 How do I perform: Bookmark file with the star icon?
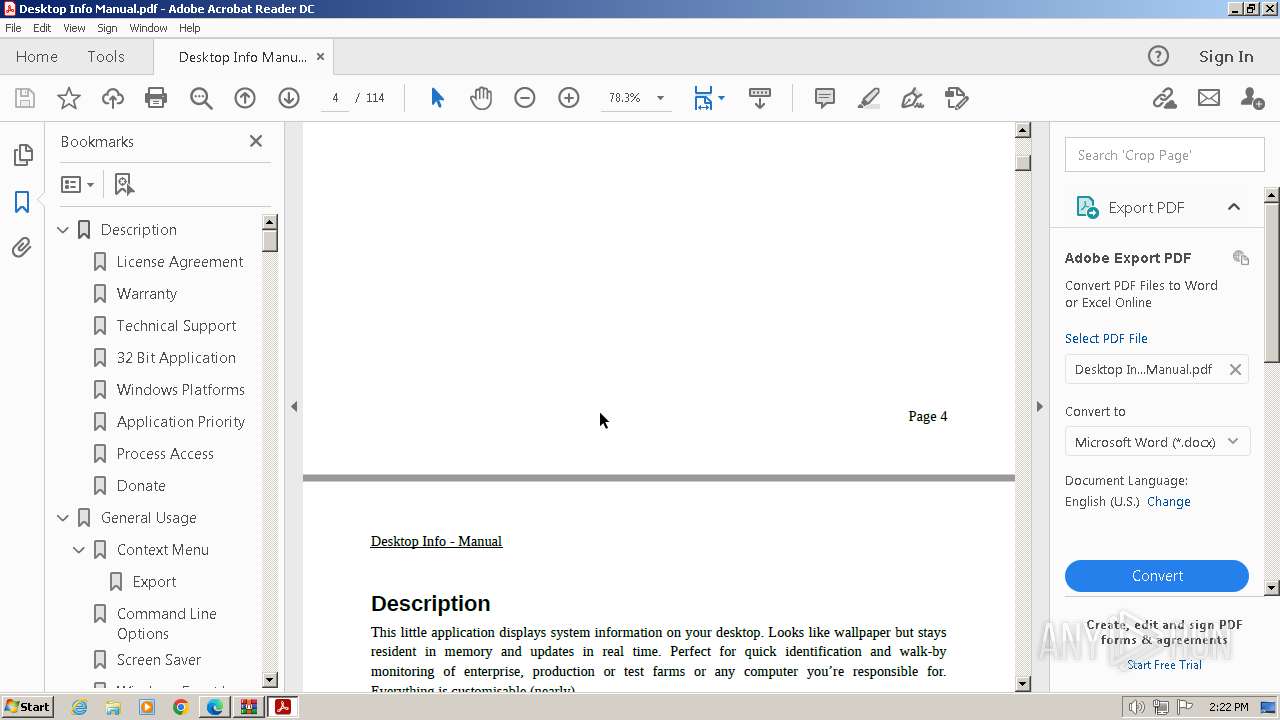[x=69, y=98]
